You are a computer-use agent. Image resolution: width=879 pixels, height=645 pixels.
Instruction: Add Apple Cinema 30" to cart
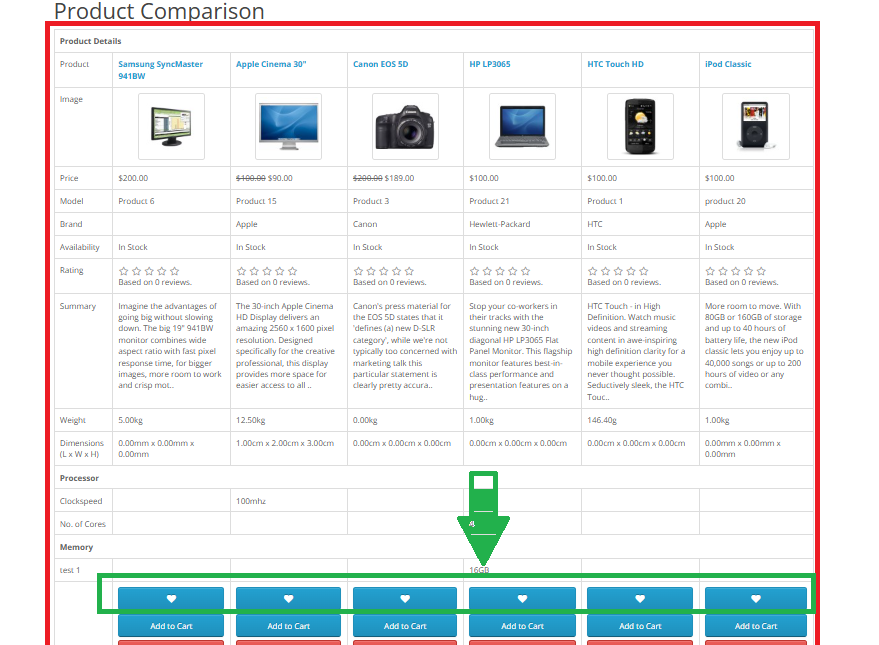point(288,626)
